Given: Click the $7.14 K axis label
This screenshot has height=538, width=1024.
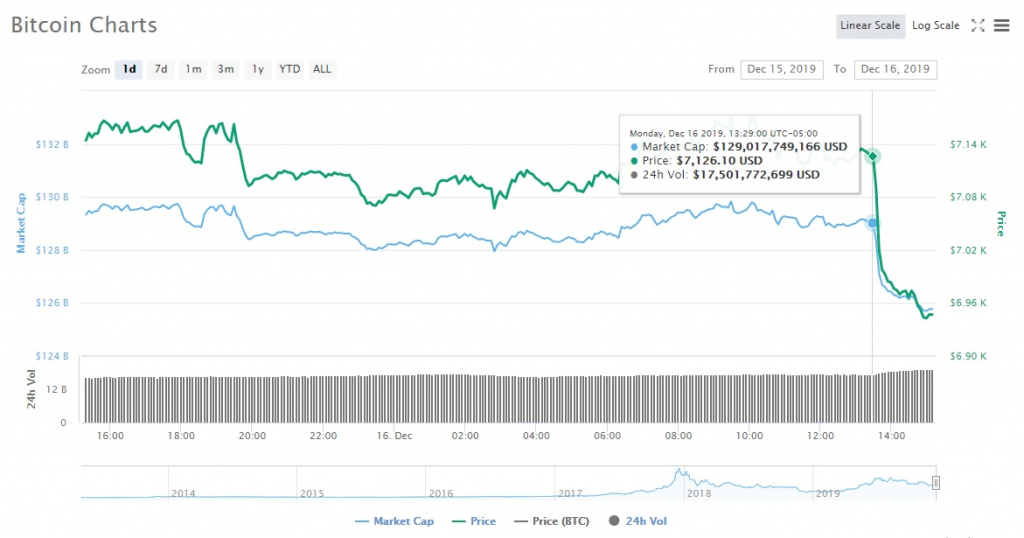Looking at the screenshot, I should point(968,144).
